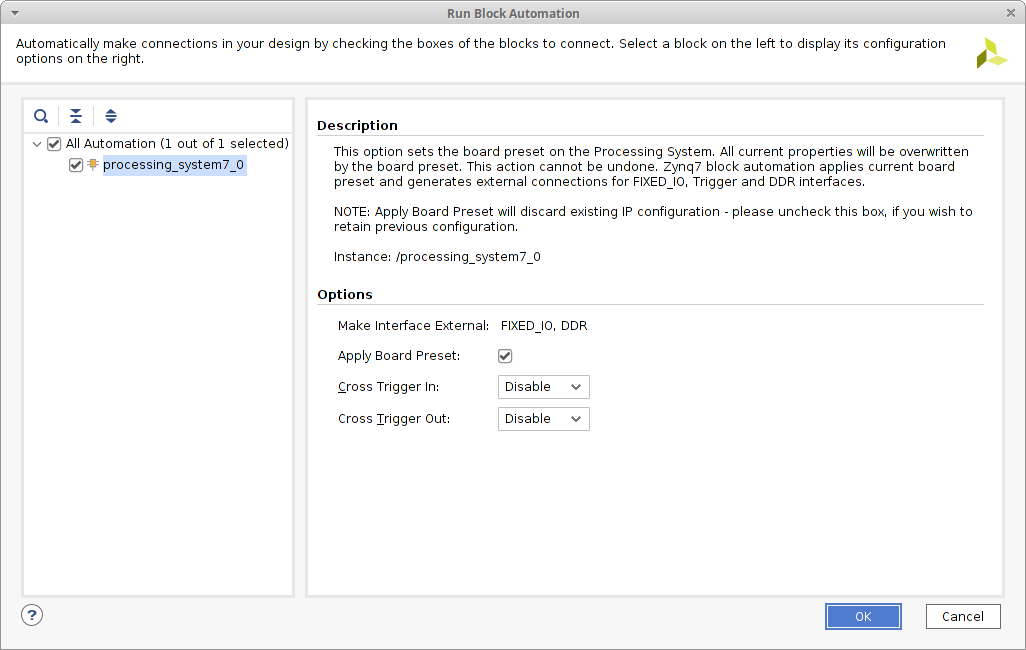
Task: Click the IP block icon beside processing_system7_0
Action: (x=93, y=165)
